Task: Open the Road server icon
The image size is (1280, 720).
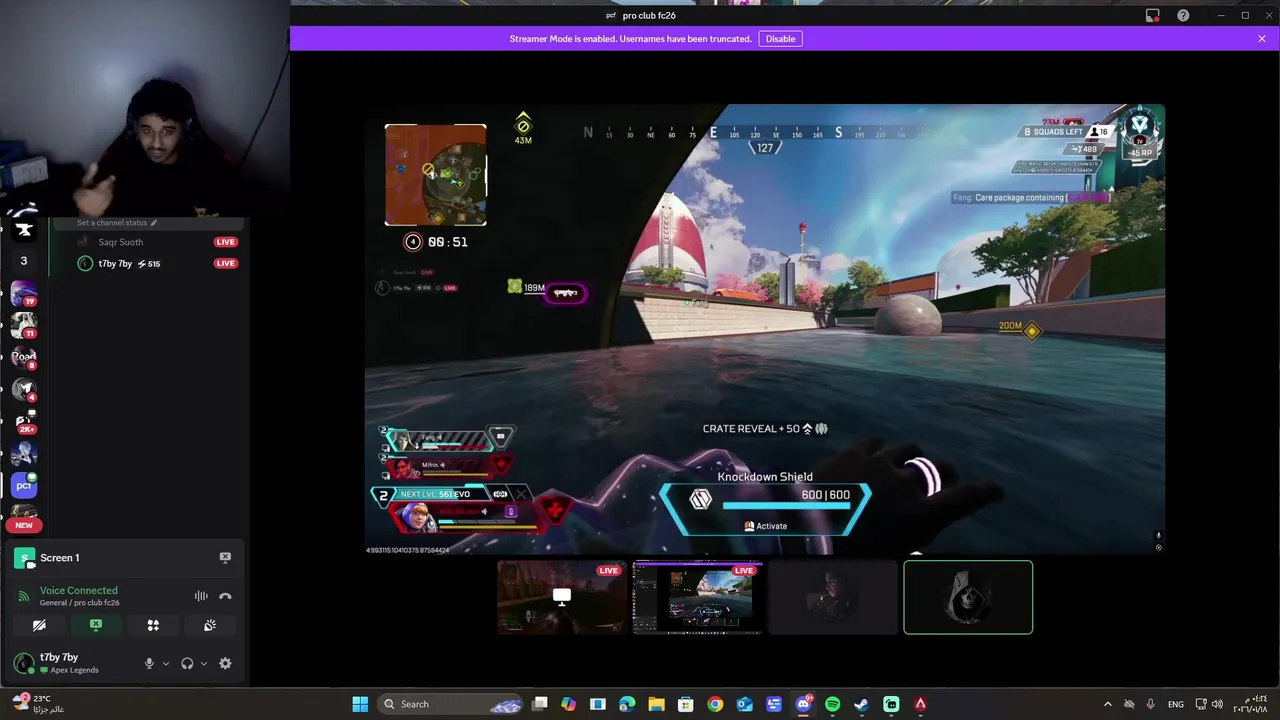Action: click(x=24, y=357)
